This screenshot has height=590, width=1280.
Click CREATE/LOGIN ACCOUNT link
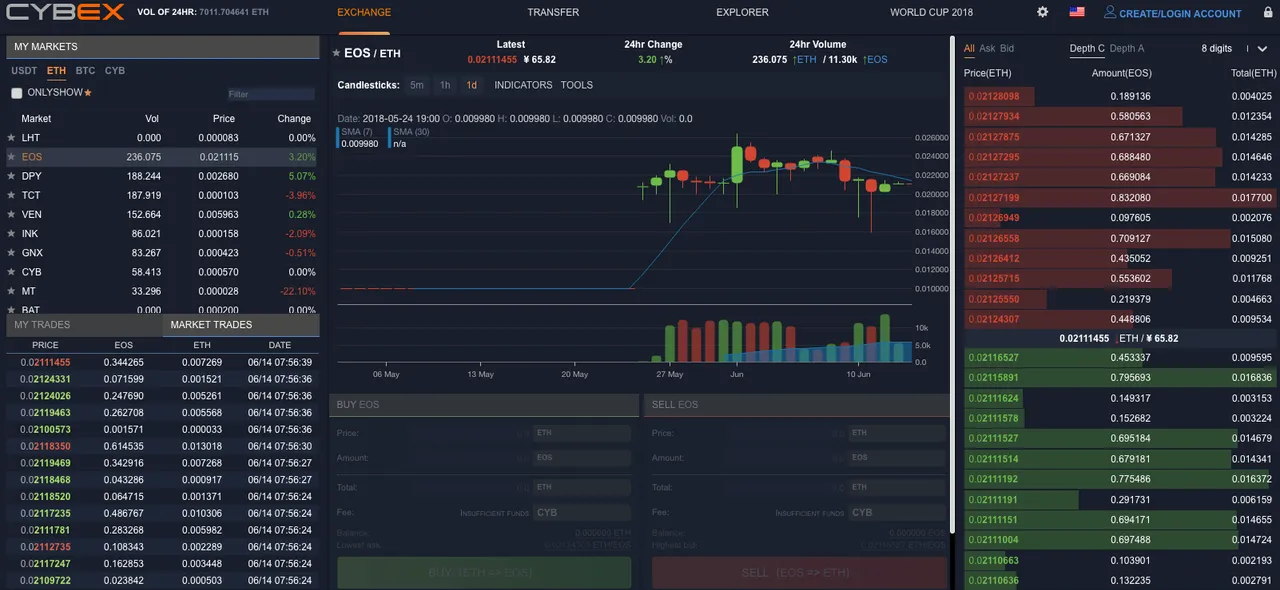coord(1180,14)
